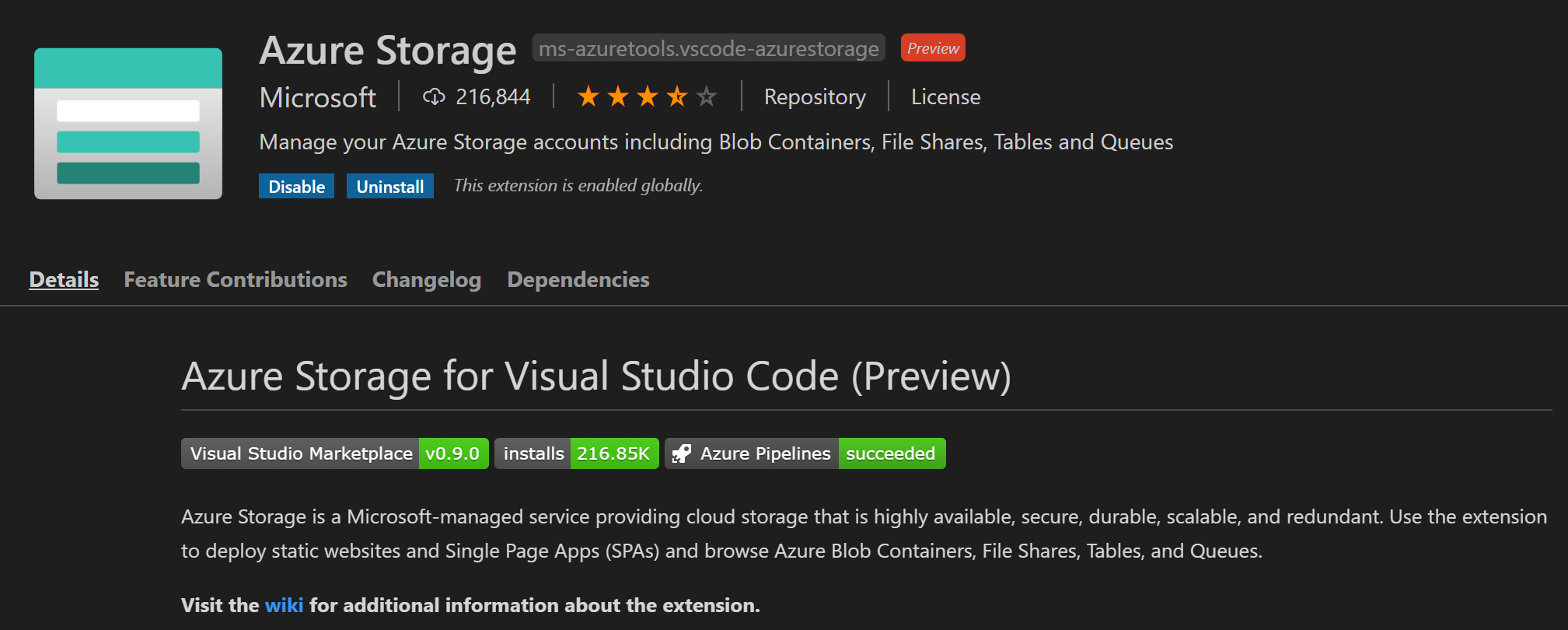
Task: Follow the wiki hyperlink
Action: point(284,605)
